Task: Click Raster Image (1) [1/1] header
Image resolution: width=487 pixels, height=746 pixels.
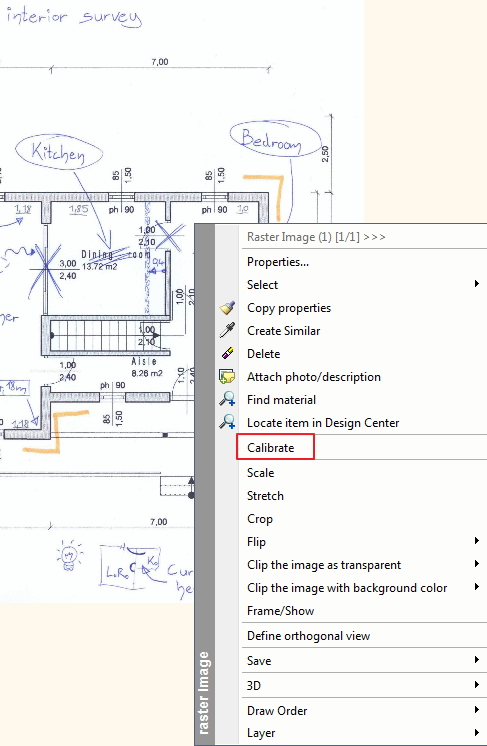Action: coord(316,237)
